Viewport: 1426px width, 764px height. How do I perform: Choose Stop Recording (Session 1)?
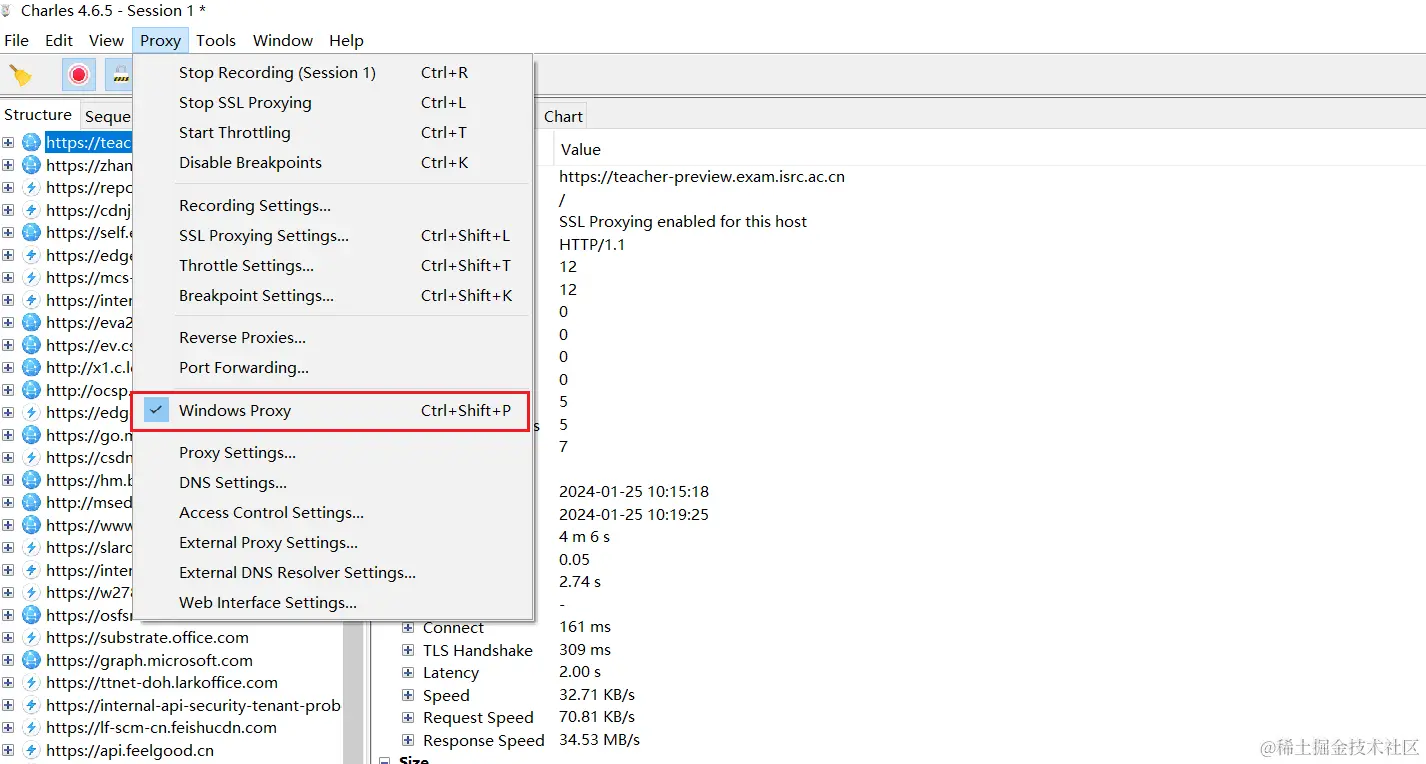(x=334, y=72)
